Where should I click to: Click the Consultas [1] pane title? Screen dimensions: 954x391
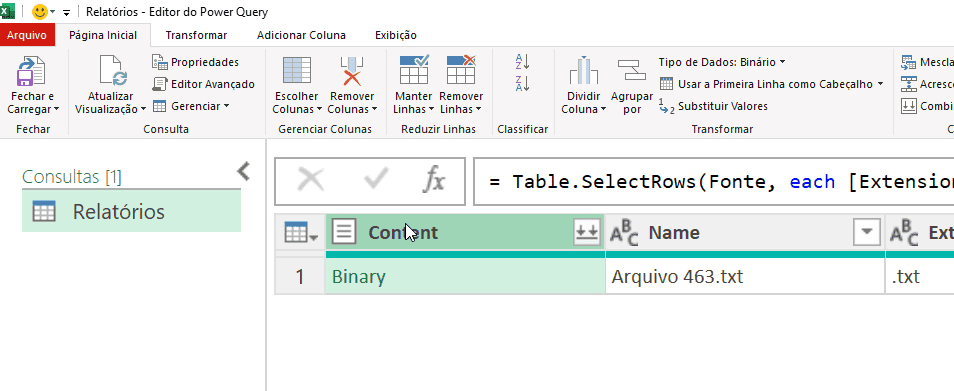[72, 177]
